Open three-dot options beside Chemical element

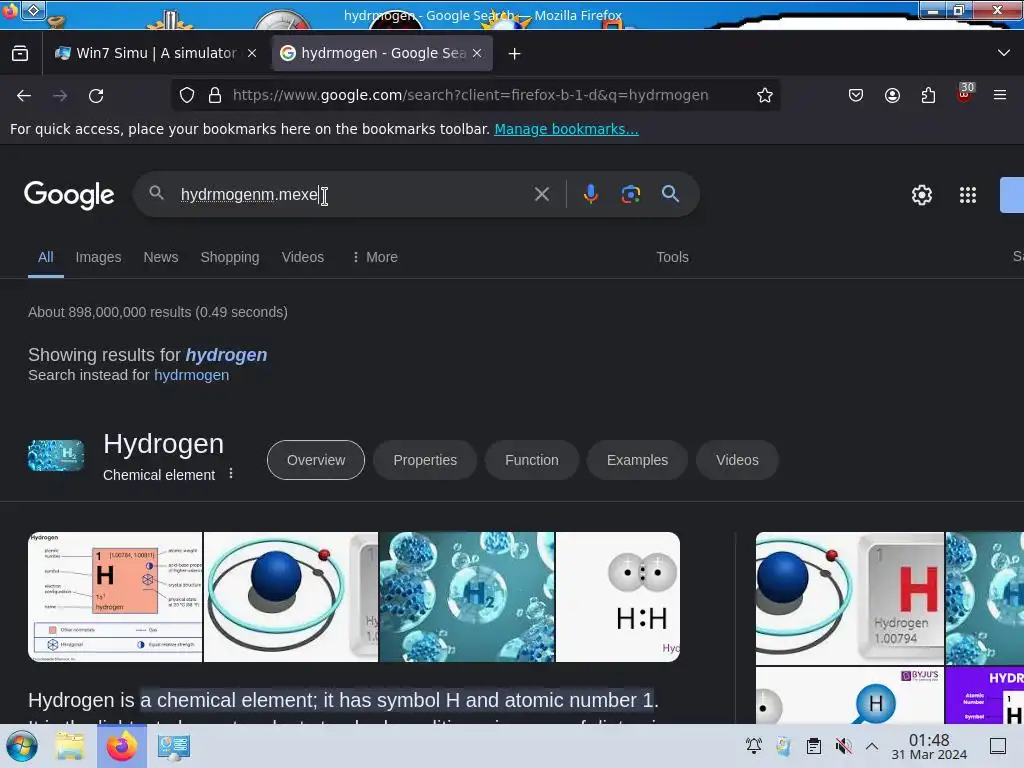231,473
